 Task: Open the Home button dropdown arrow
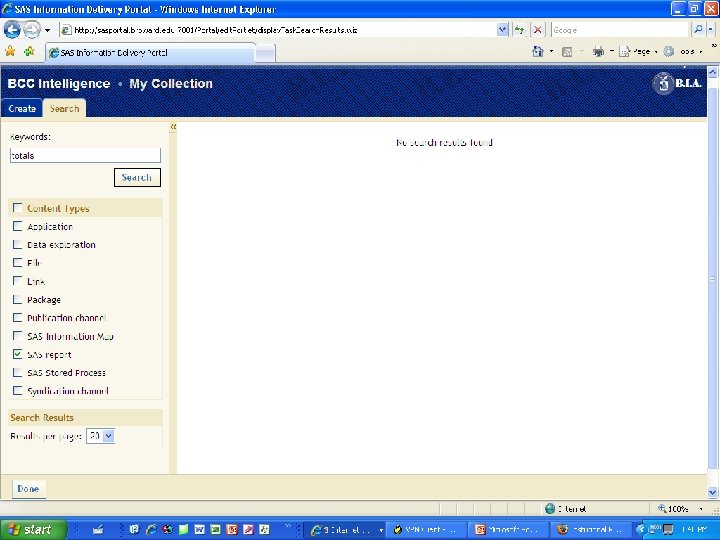pos(551,51)
